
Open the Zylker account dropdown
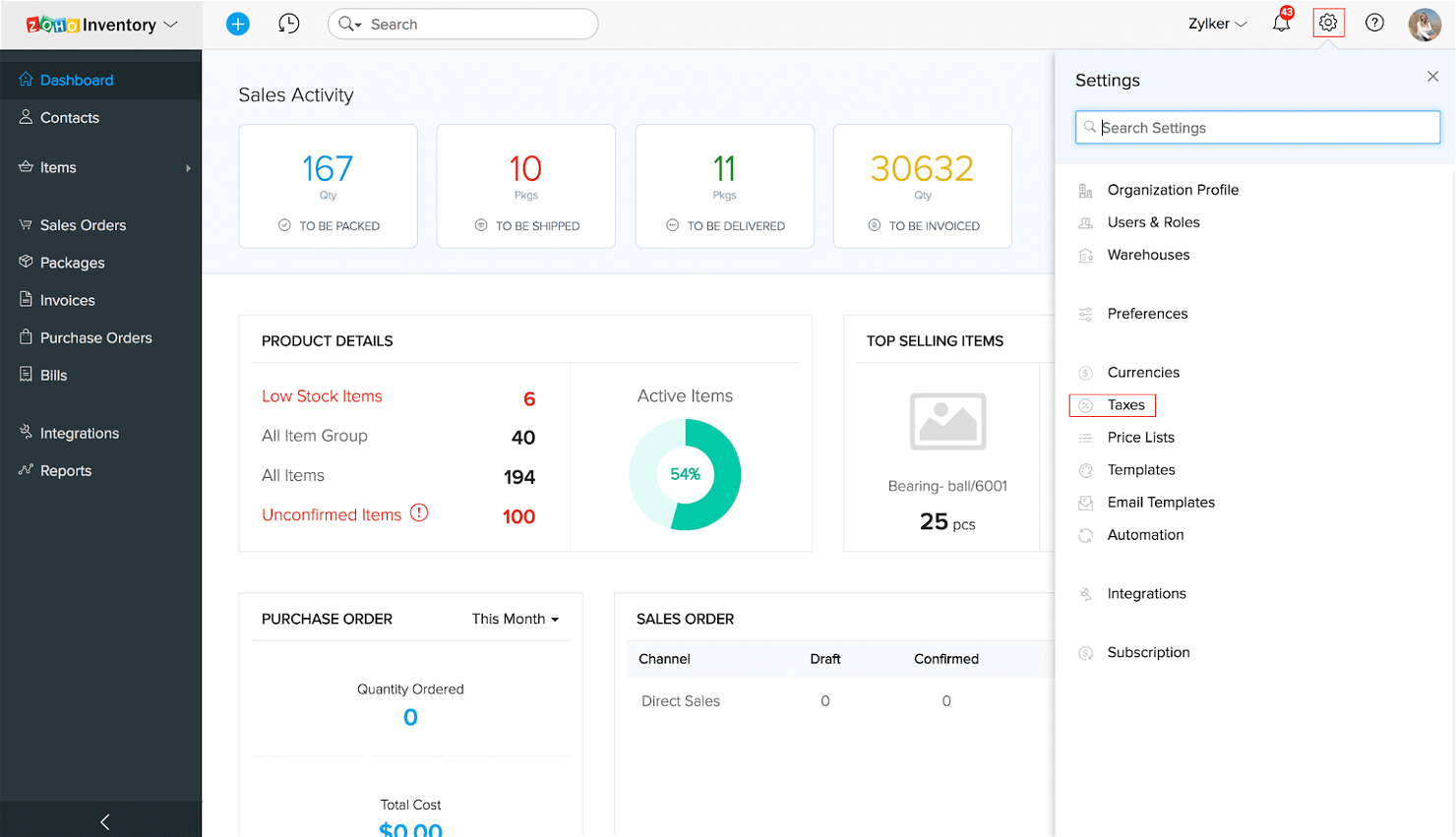point(1216,24)
